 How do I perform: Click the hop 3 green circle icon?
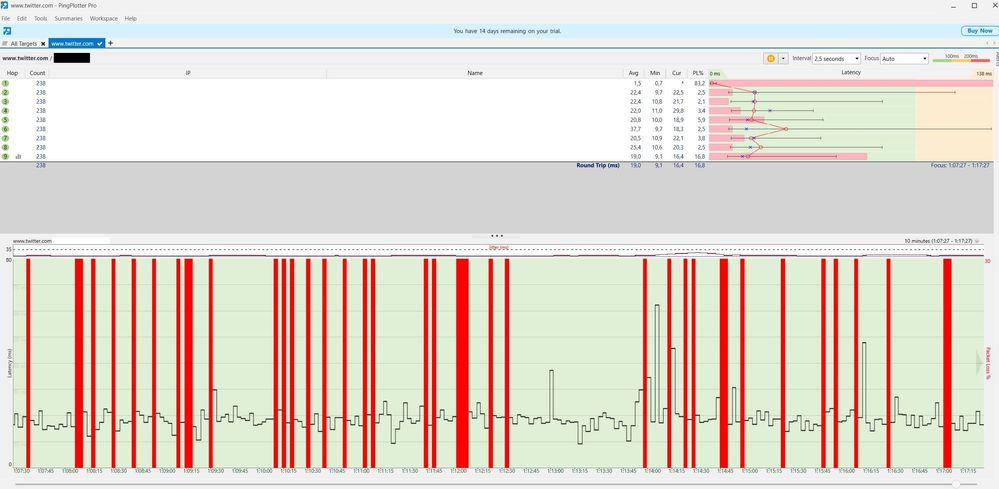pyautogui.click(x=6, y=101)
